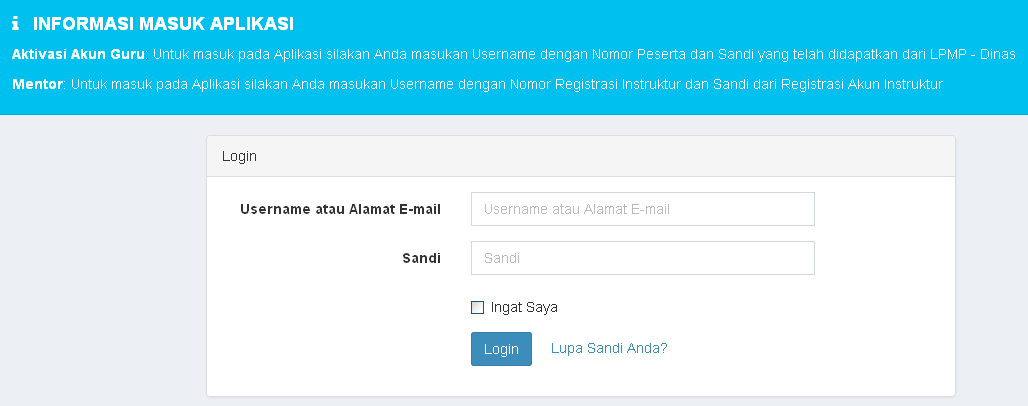Image resolution: width=1028 pixels, height=406 pixels.
Task: Click the Sandi field label
Action: pyautogui.click(x=421, y=258)
